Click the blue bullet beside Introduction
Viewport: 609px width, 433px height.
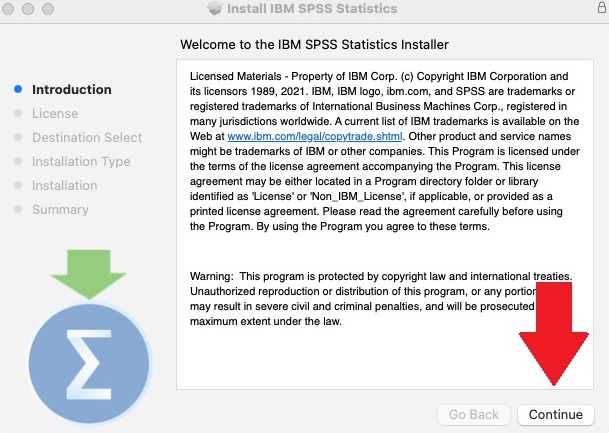(x=18, y=89)
